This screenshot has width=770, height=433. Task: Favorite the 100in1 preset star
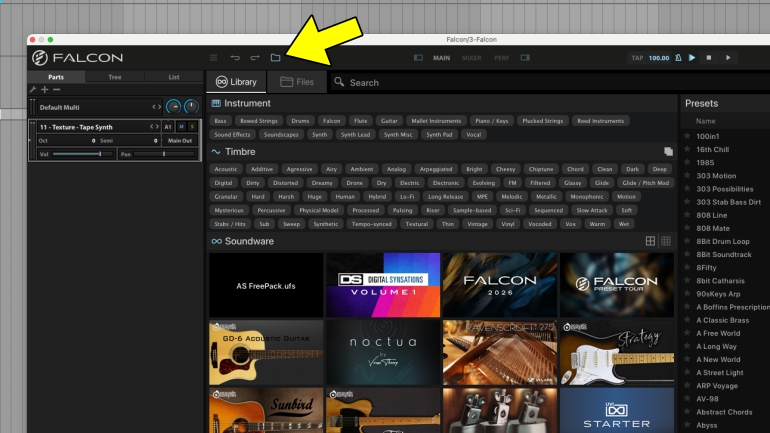click(x=688, y=136)
